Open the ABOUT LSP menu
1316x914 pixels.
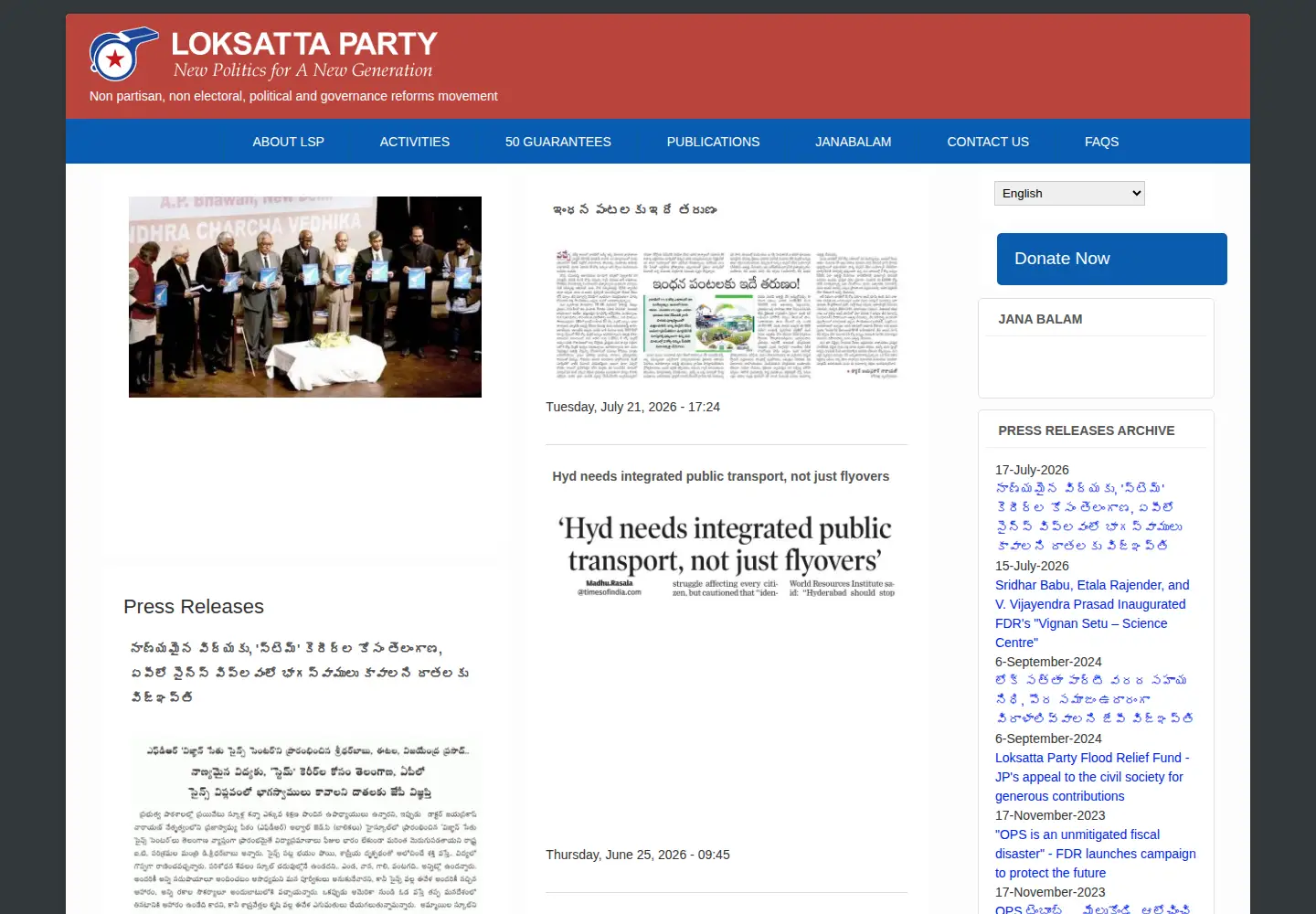(x=288, y=142)
